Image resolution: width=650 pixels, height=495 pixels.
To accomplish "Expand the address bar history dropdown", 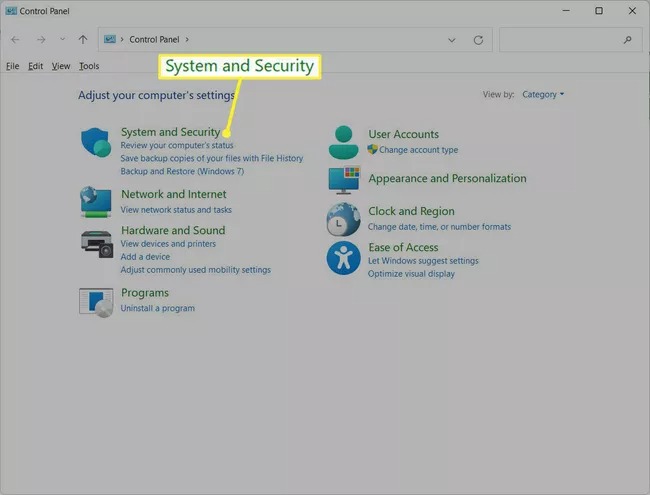I will tap(451, 40).
